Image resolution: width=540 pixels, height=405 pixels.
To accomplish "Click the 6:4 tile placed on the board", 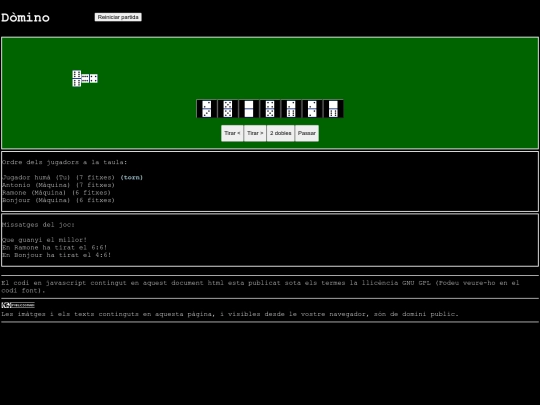I will click(x=90, y=79).
